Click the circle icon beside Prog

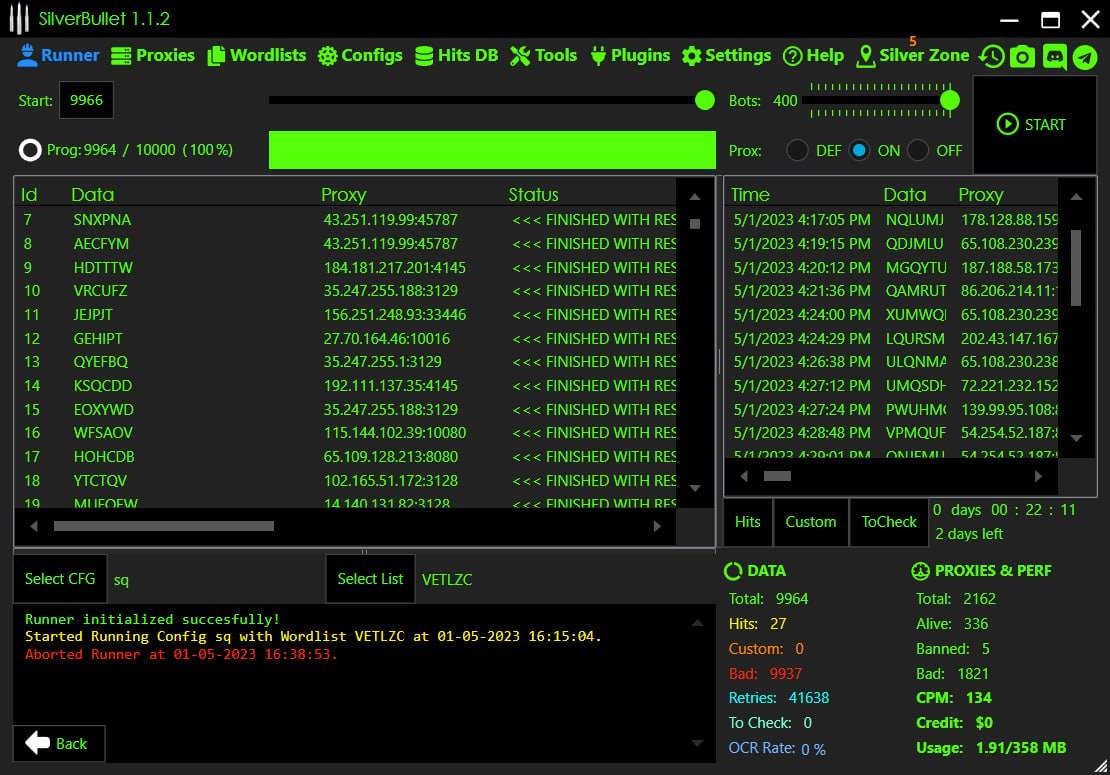coord(31,150)
